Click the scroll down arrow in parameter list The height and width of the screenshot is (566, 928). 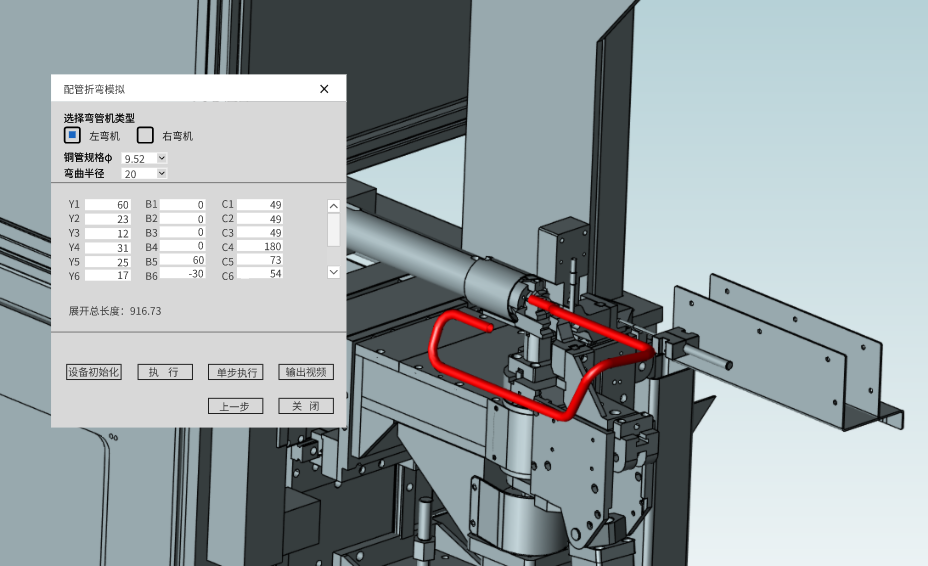pos(334,271)
